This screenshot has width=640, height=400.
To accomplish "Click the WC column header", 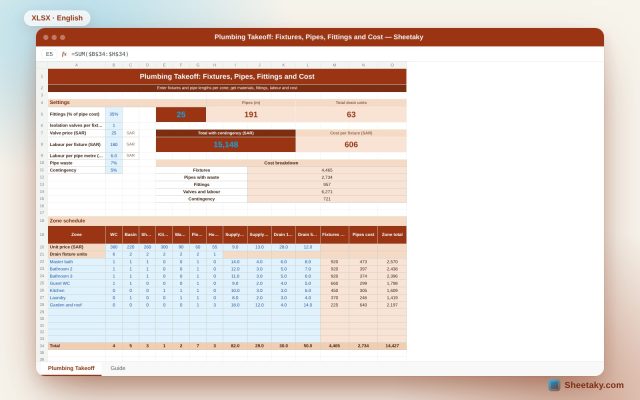I will pyautogui.click(x=114, y=235).
